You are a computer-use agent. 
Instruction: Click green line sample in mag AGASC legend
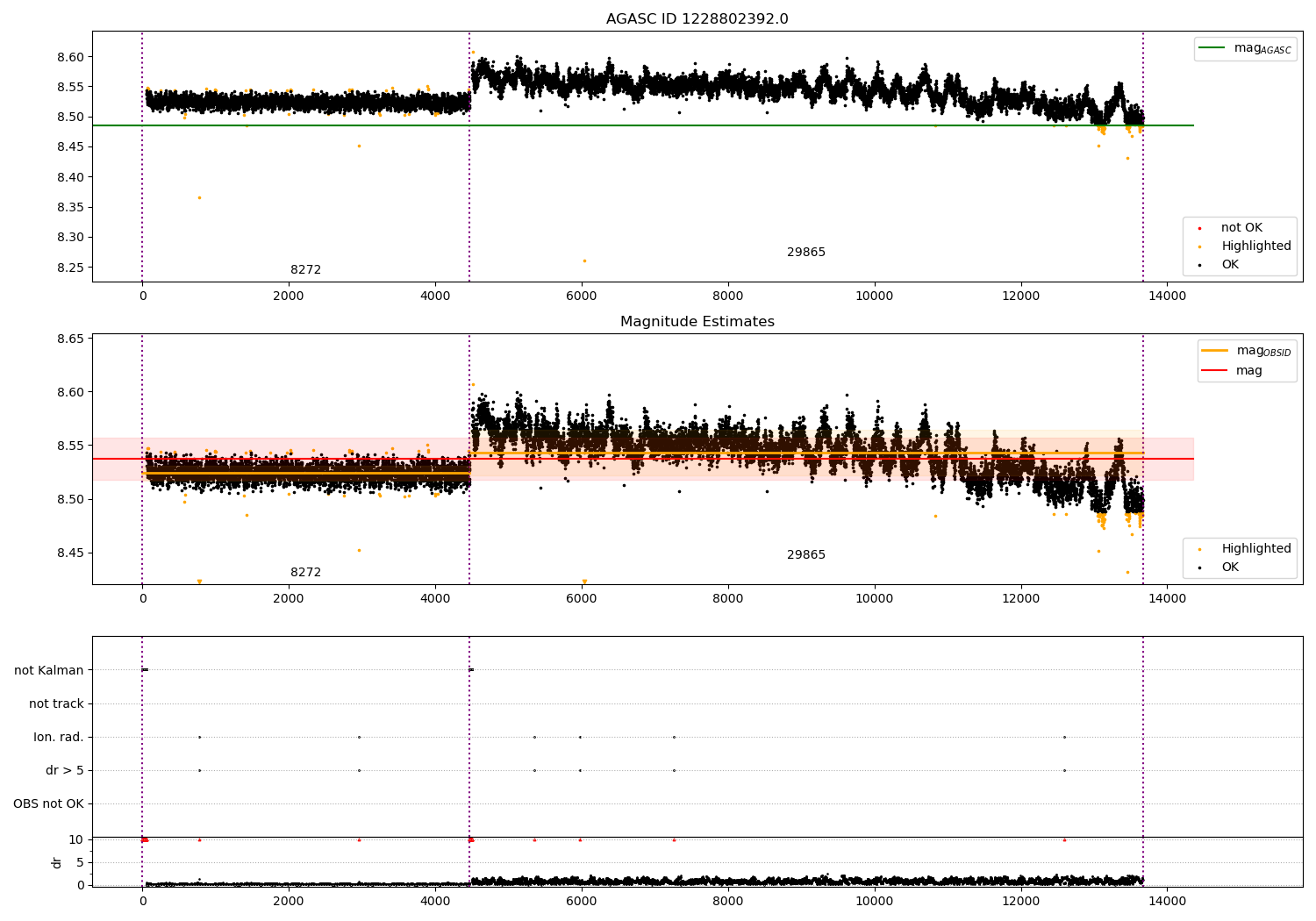click(1212, 48)
